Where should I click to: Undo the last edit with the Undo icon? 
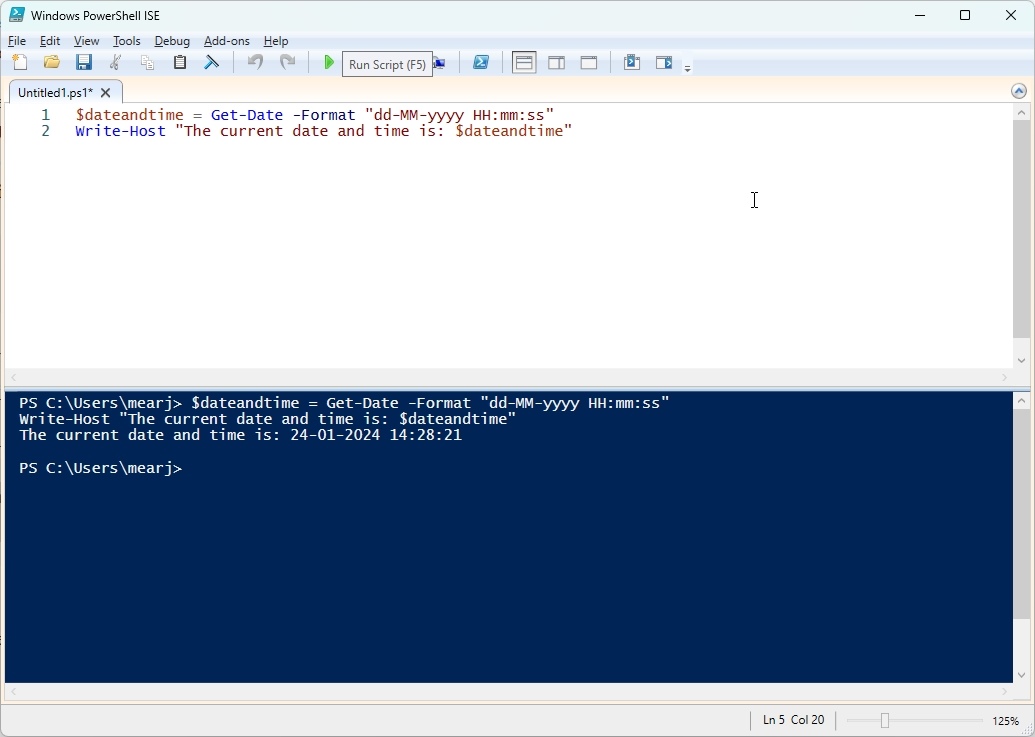tap(254, 62)
